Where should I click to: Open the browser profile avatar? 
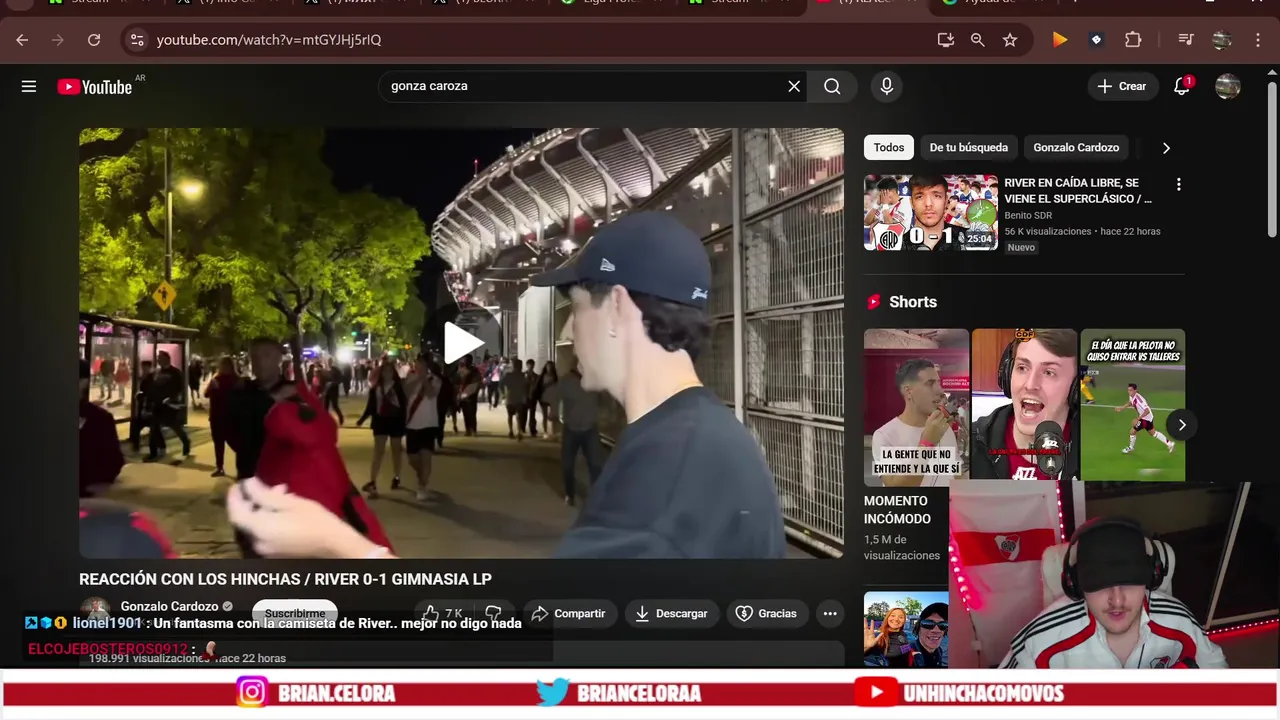(x=1222, y=40)
